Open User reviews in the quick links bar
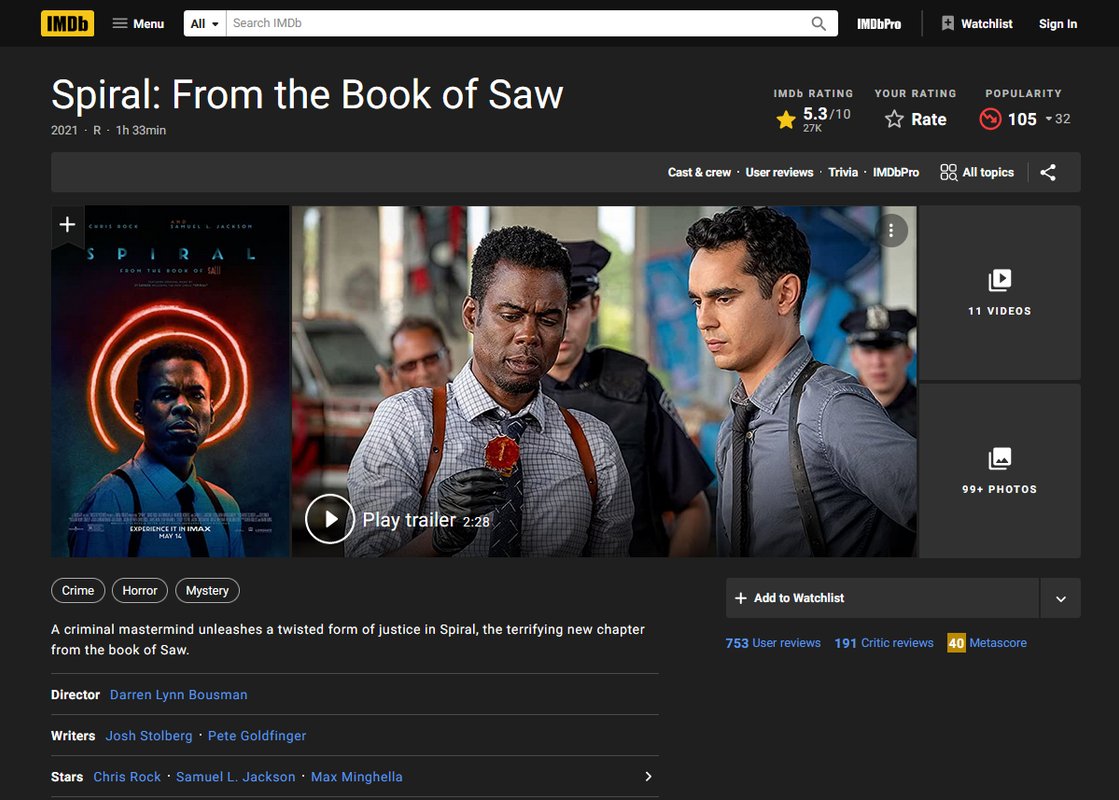The image size is (1119, 800). tap(779, 172)
